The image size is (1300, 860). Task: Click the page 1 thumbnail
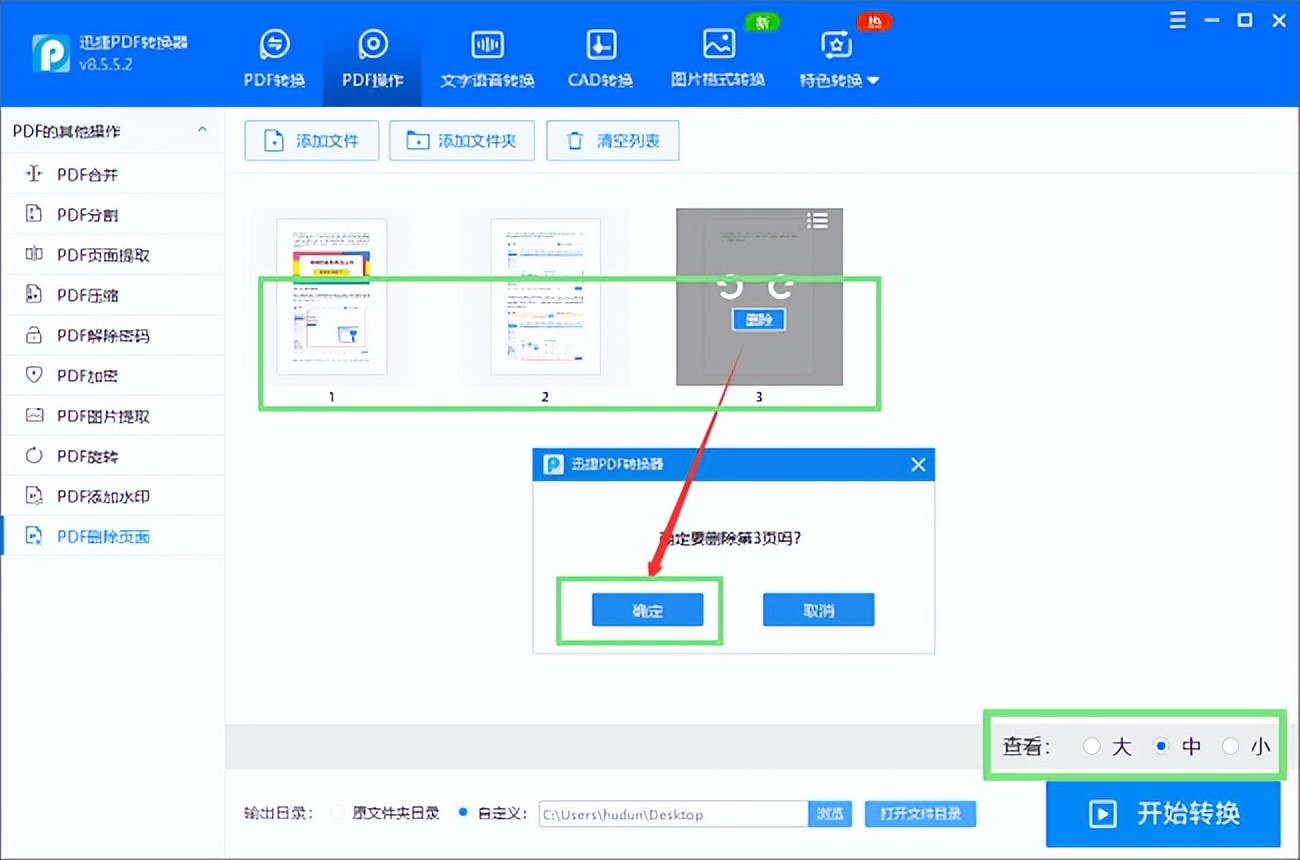[x=332, y=296]
